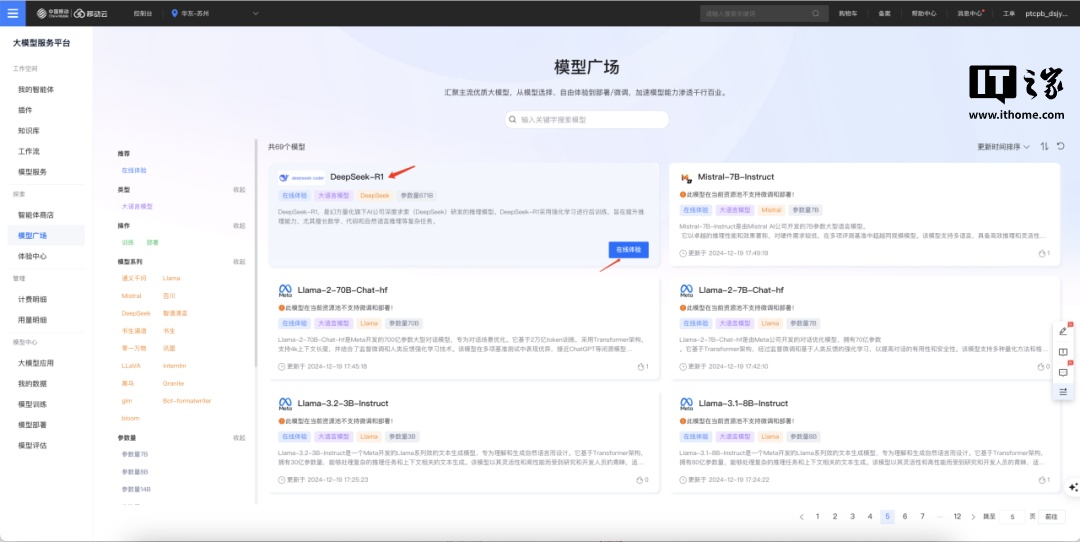Viewport: 1080px width, 542px height.
Task: Click the document icon in floating sidebar
Action: pos(1063,352)
